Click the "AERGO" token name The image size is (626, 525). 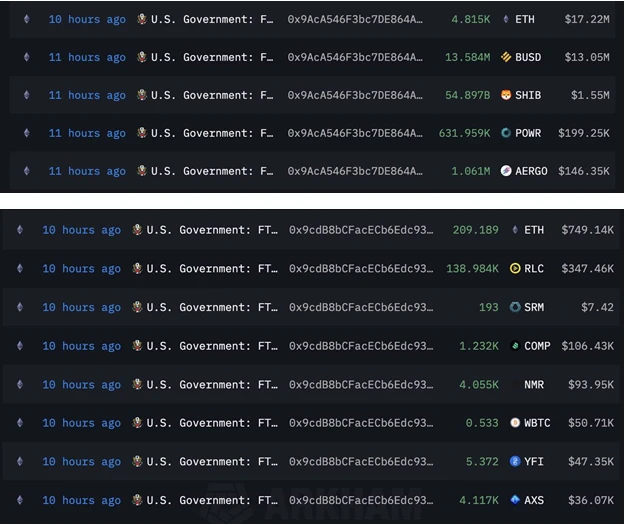(x=531, y=171)
